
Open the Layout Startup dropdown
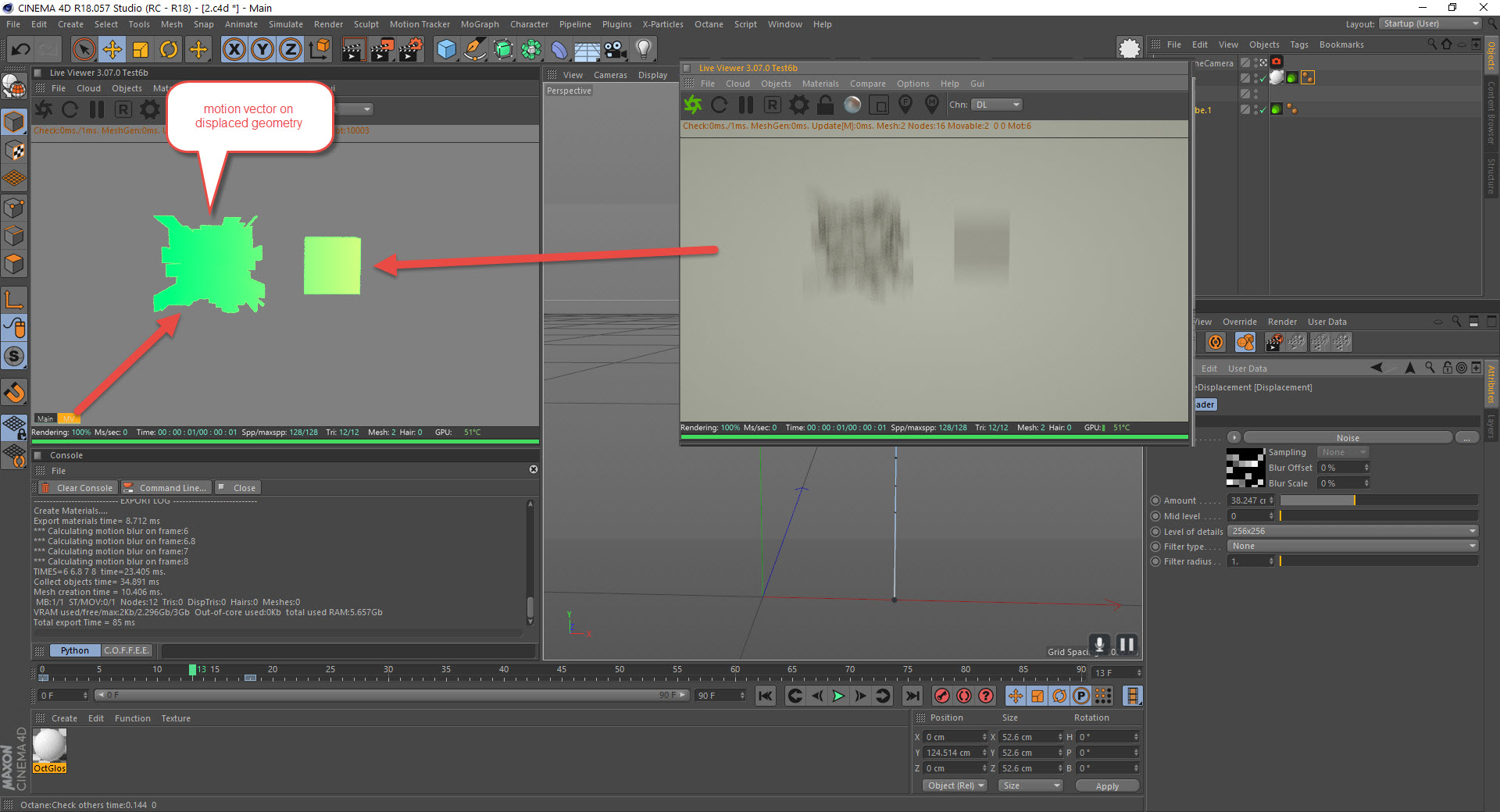tap(1430, 24)
